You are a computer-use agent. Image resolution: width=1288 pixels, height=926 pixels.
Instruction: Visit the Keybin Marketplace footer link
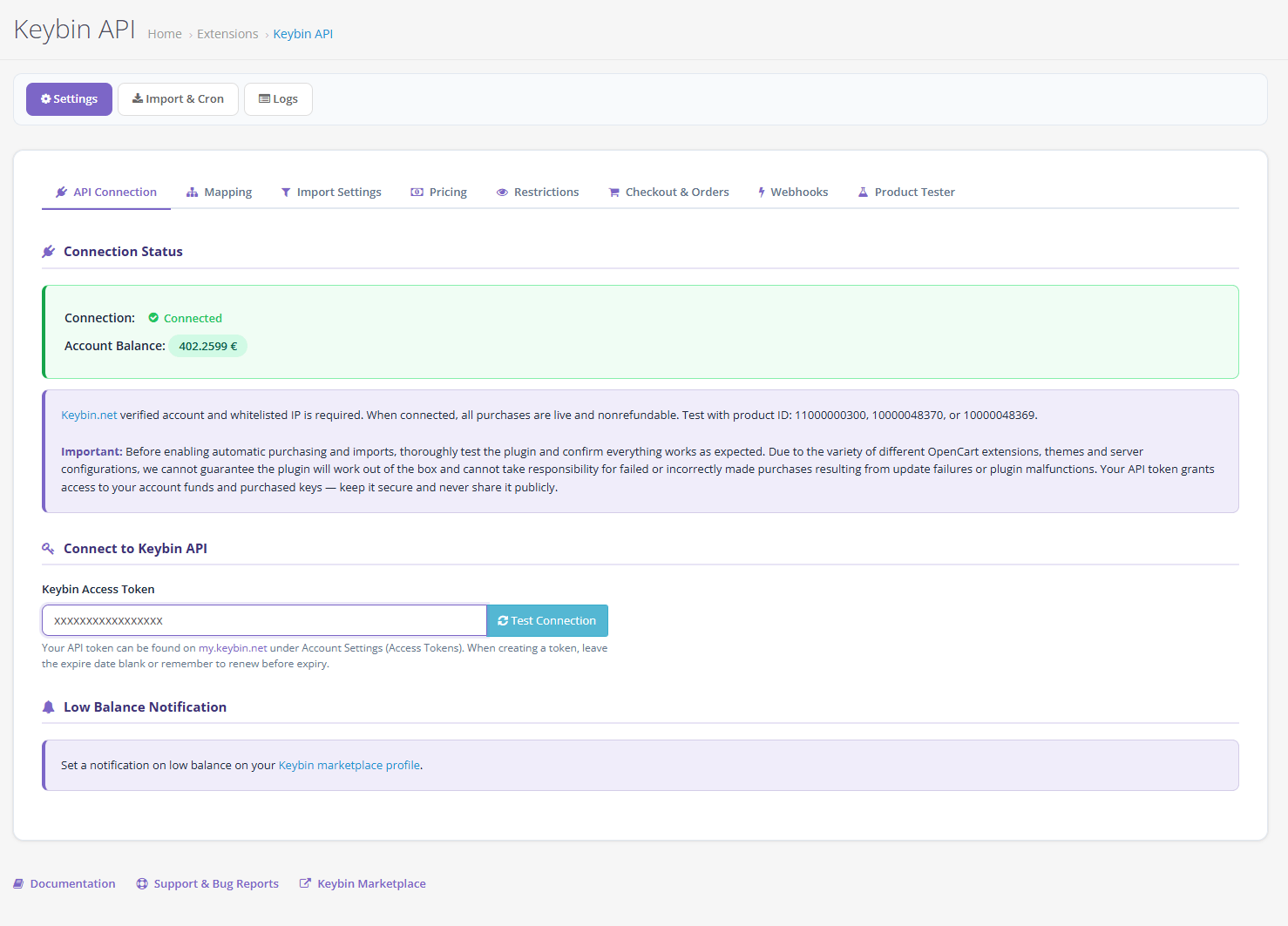[x=371, y=884]
